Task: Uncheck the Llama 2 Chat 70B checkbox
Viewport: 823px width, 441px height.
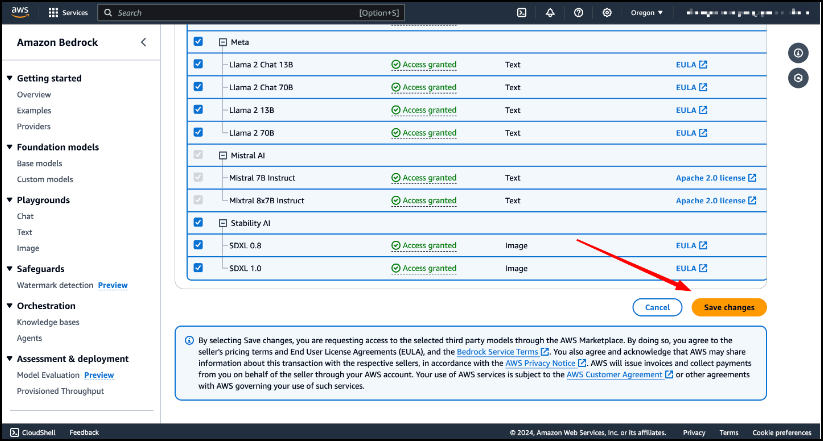Action: [x=198, y=87]
